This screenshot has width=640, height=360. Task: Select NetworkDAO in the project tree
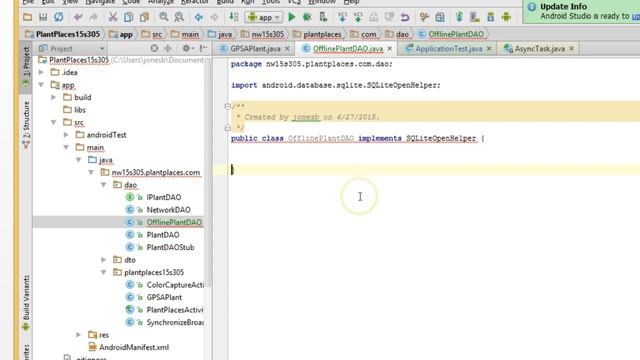click(169, 210)
